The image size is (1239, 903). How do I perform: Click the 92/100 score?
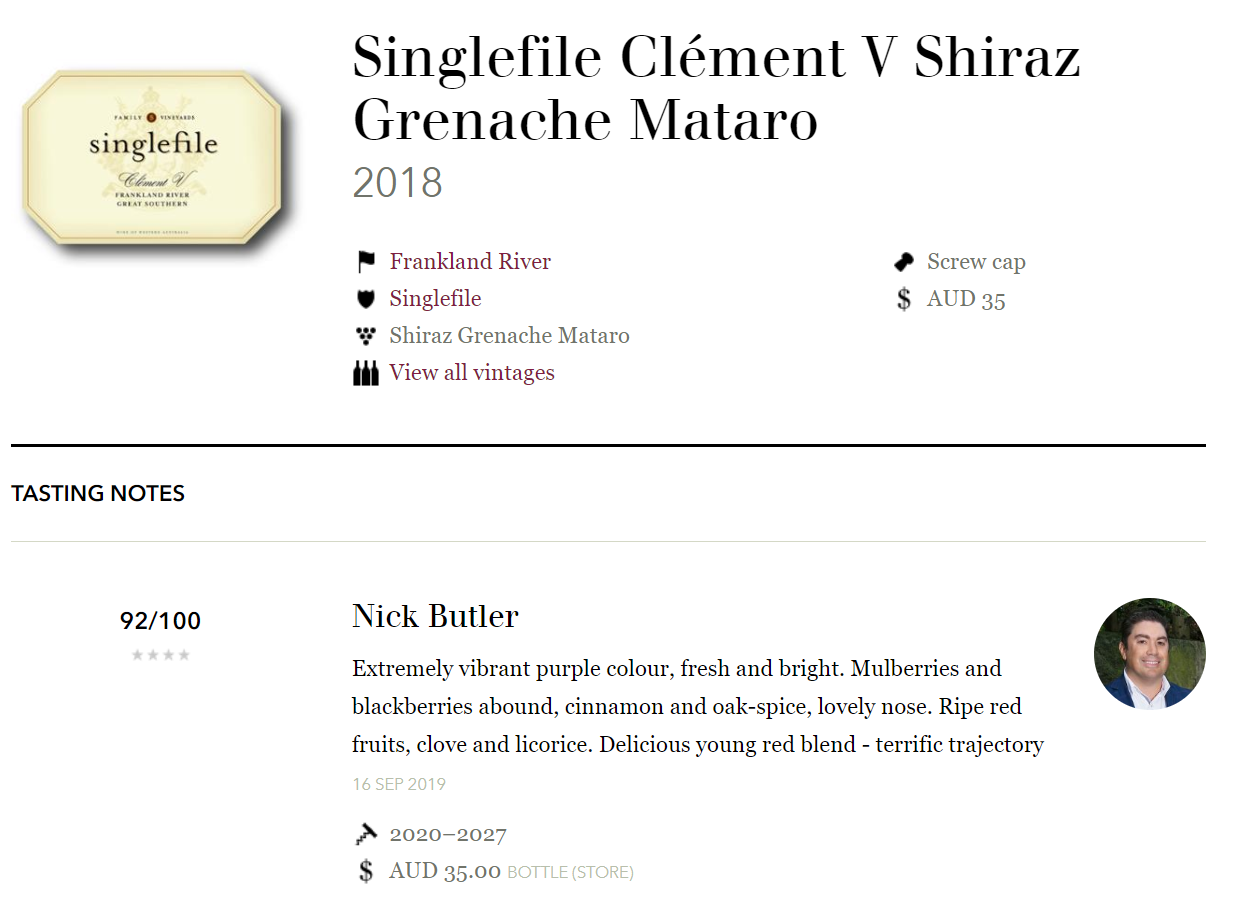[160, 621]
